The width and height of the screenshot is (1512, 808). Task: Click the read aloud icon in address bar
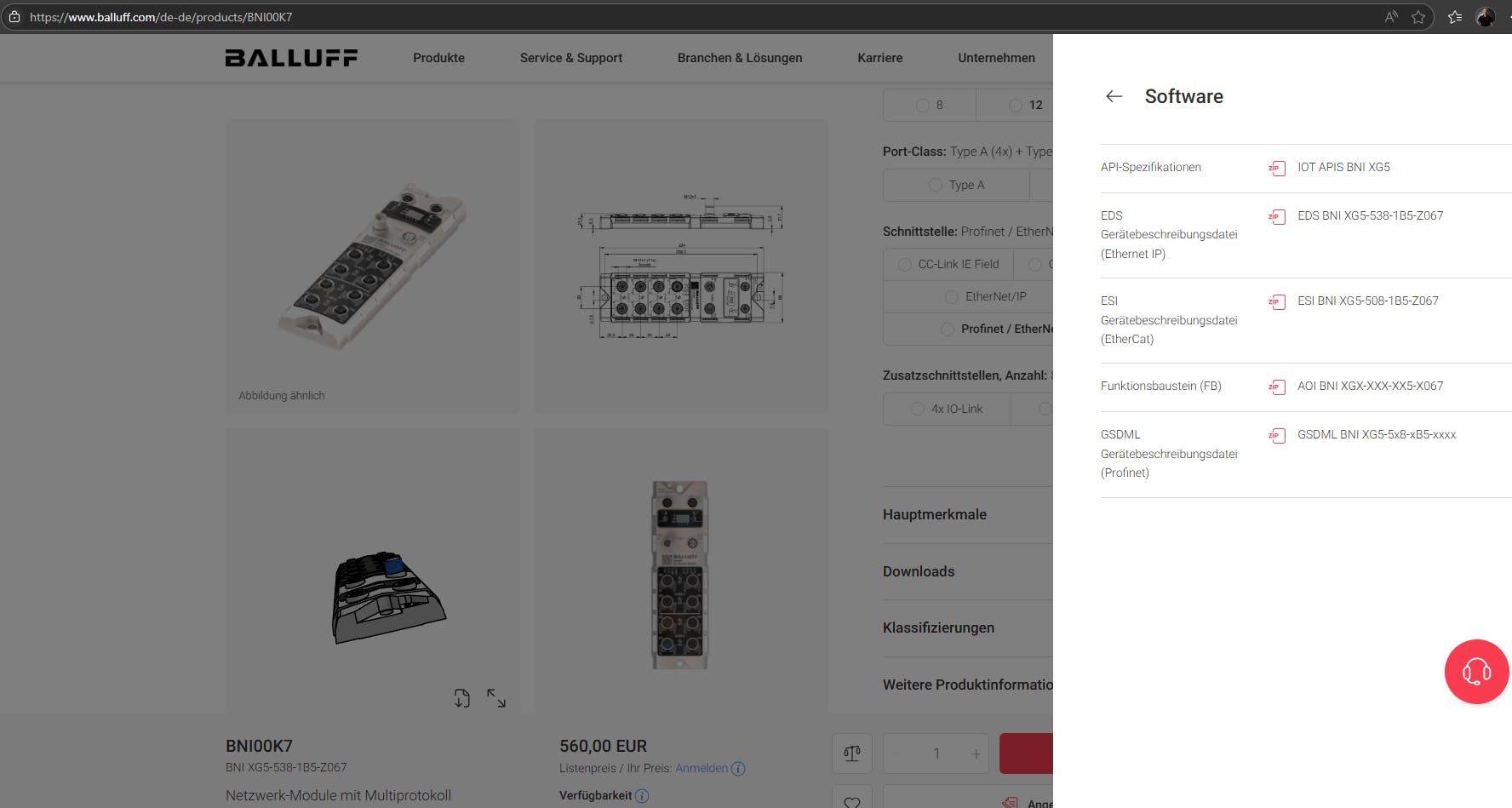(x=1391, y=17)
